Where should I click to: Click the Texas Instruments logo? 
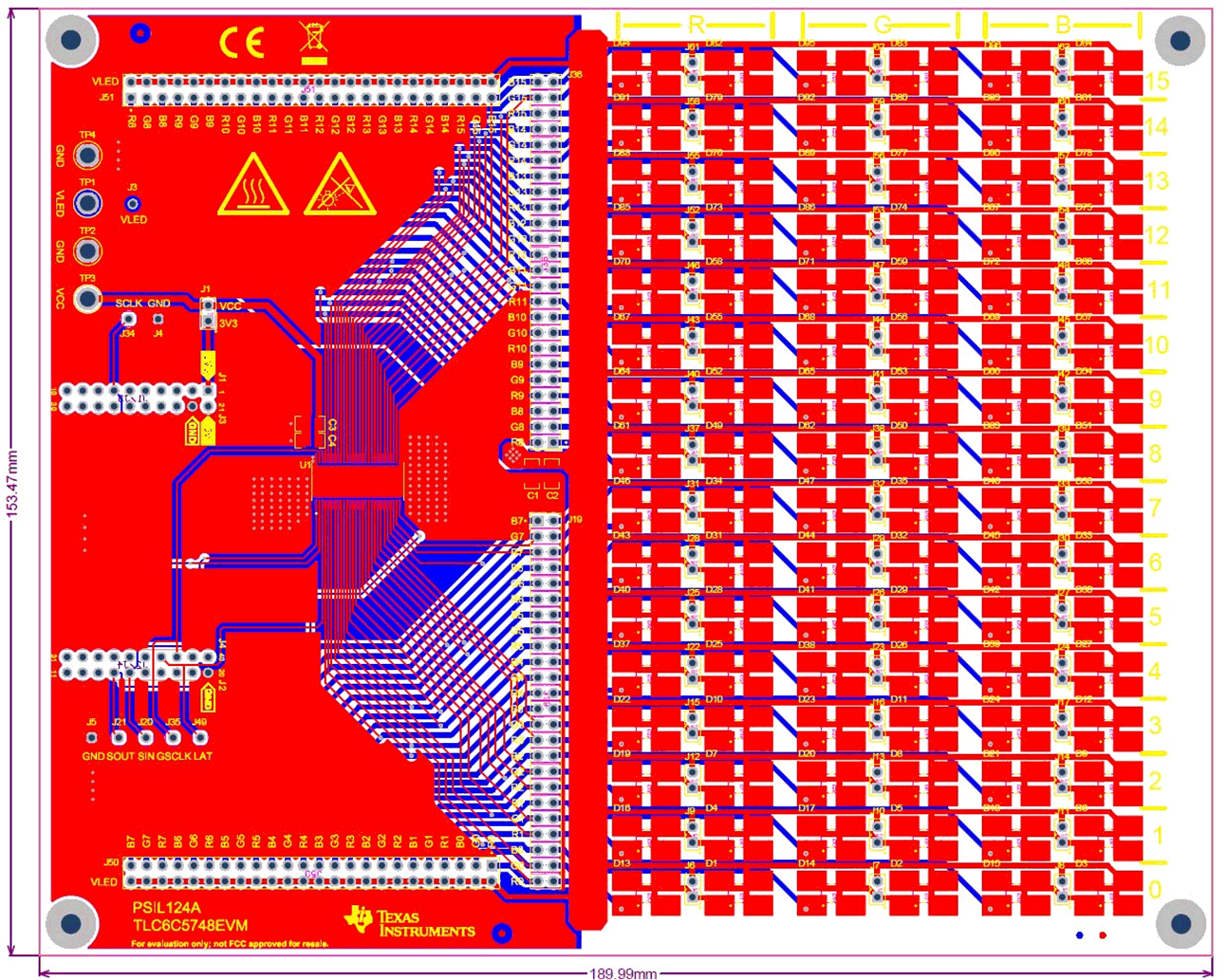coord(410,922)
